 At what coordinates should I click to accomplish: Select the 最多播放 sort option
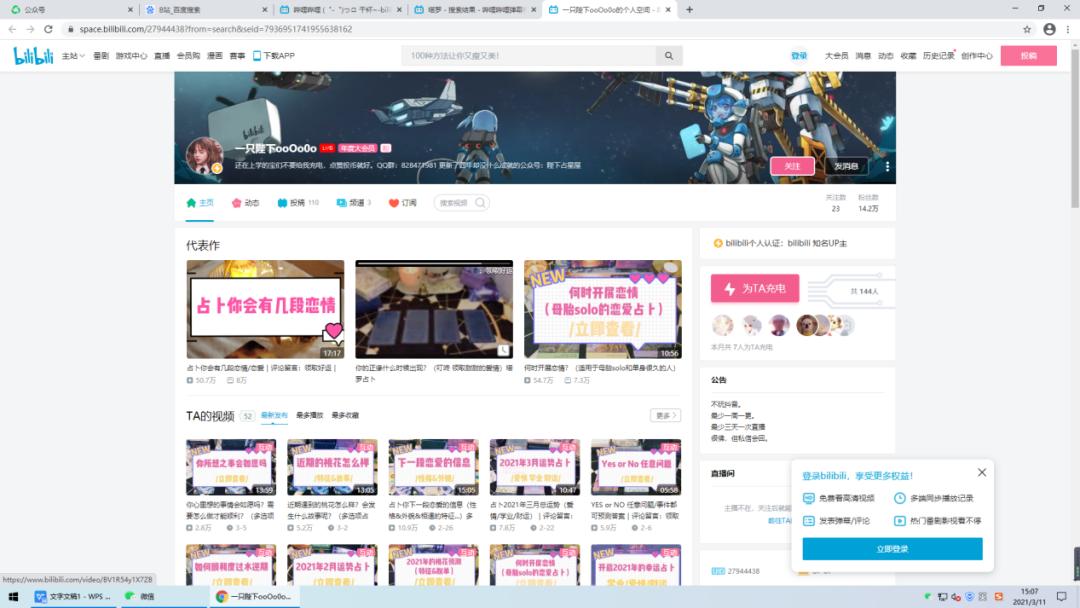coord(309,415)
